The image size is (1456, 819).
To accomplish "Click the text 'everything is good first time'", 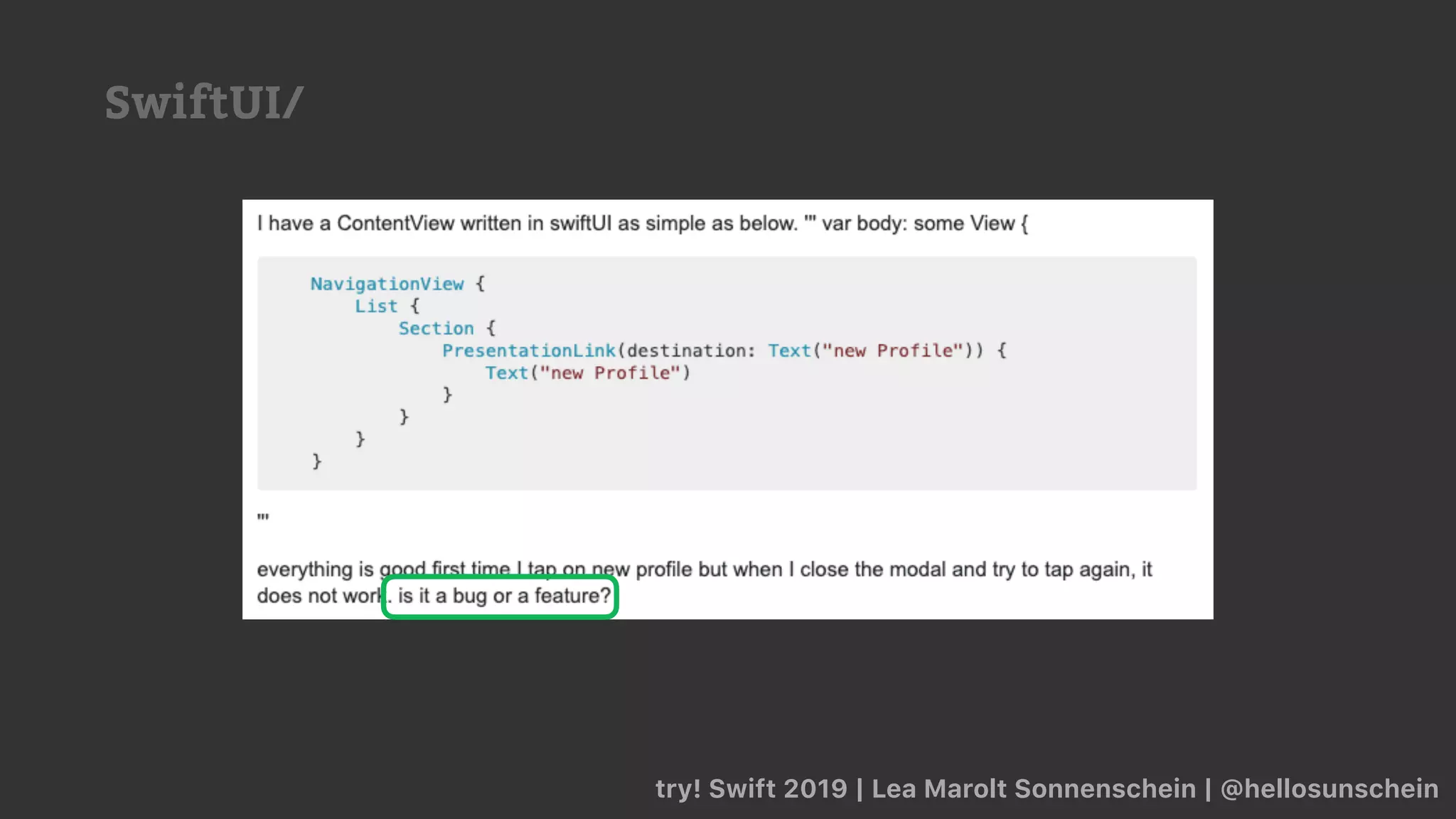I will pos(384,569).
